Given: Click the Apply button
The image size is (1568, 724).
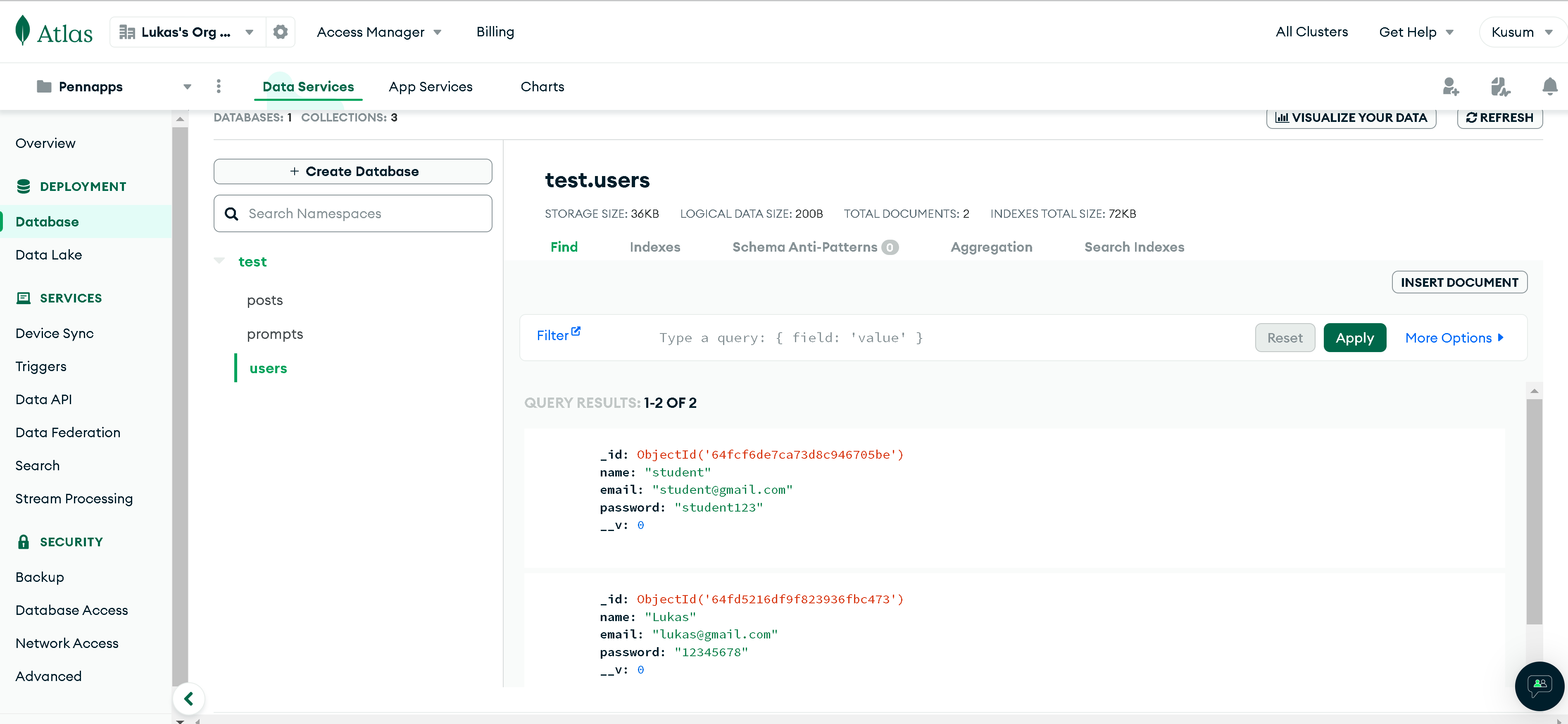Looking at the screenshot, I should pos(1354,337).
